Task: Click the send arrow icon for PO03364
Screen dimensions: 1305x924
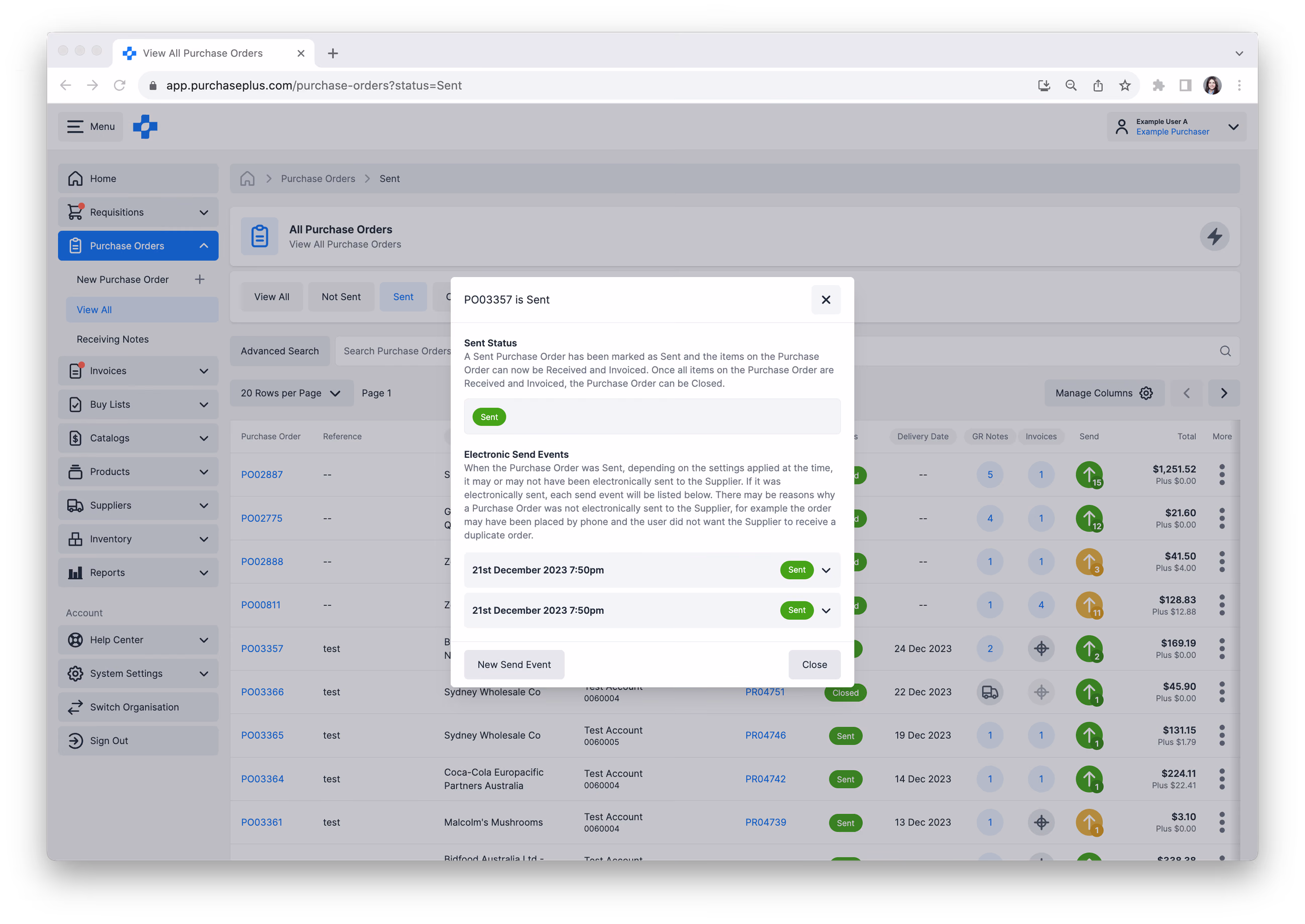Action: pyautogui.click(x=1089, y=779)
